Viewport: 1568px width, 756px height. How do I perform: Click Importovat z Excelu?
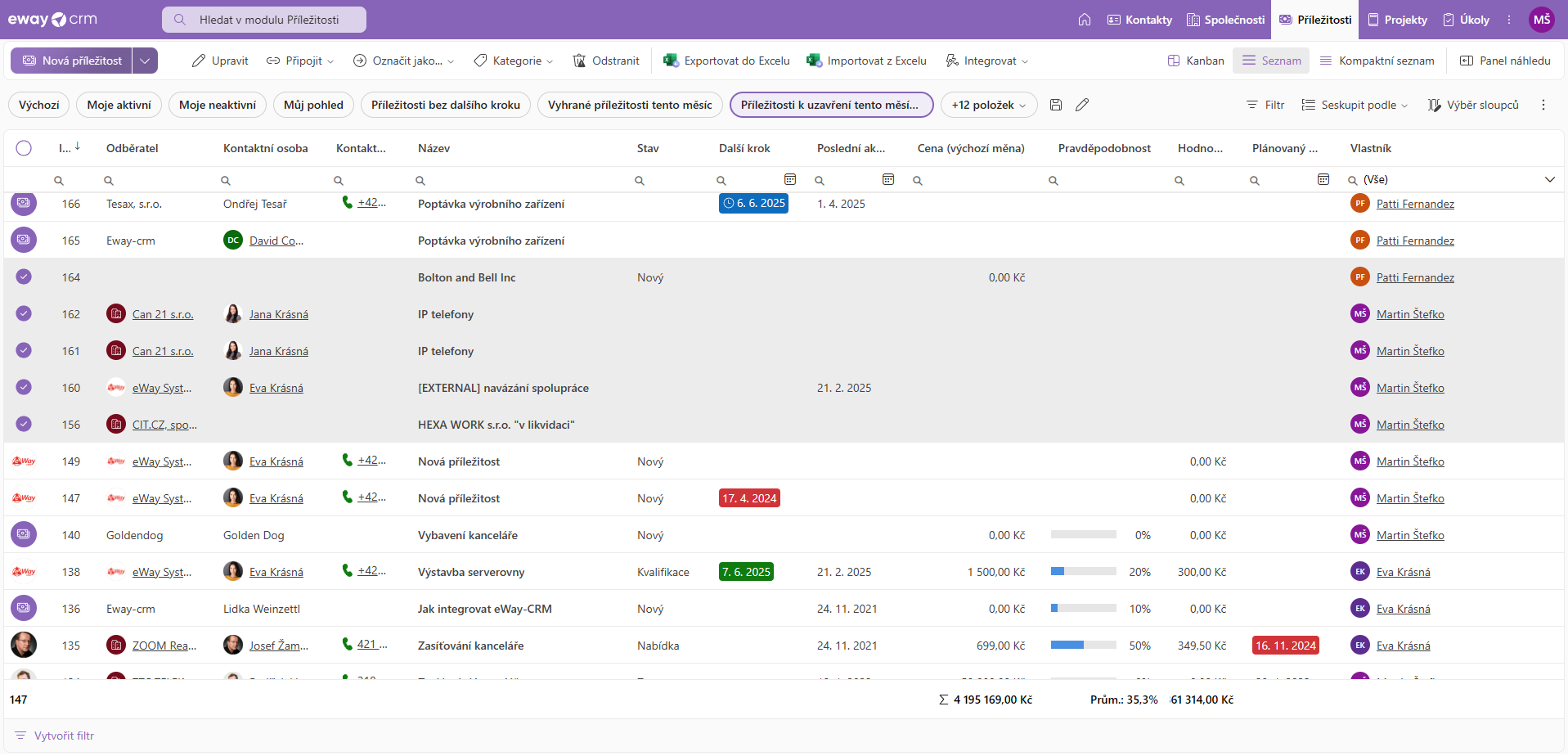(866, 61)
